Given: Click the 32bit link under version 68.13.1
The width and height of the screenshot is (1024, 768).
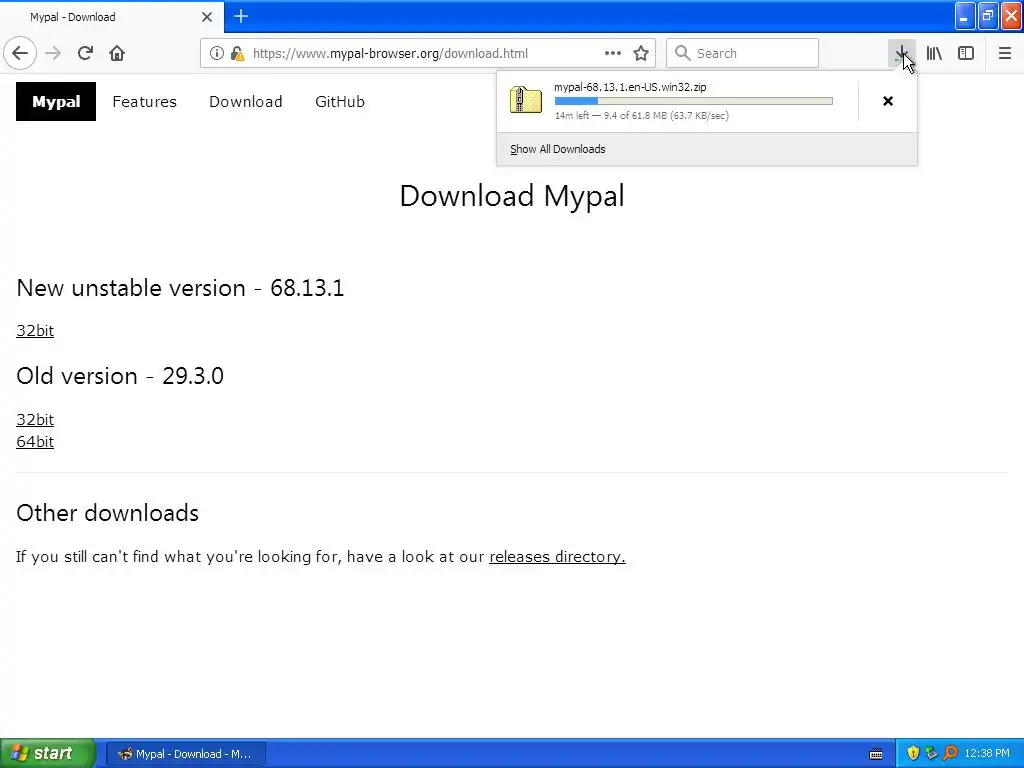Looking at the screenshot, I should (x=35, y=330).
